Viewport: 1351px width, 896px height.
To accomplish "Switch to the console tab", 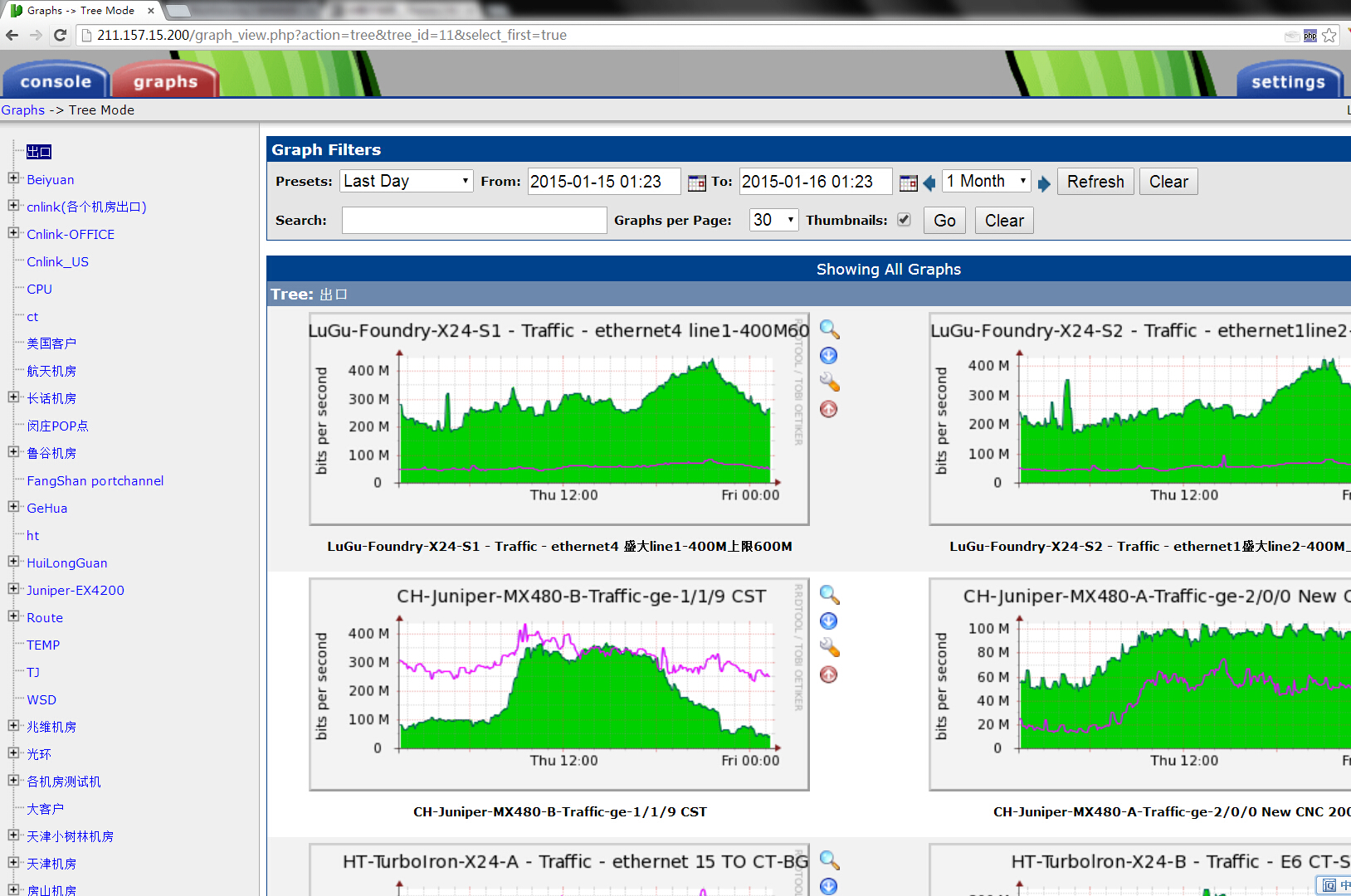I will [56, 81].
